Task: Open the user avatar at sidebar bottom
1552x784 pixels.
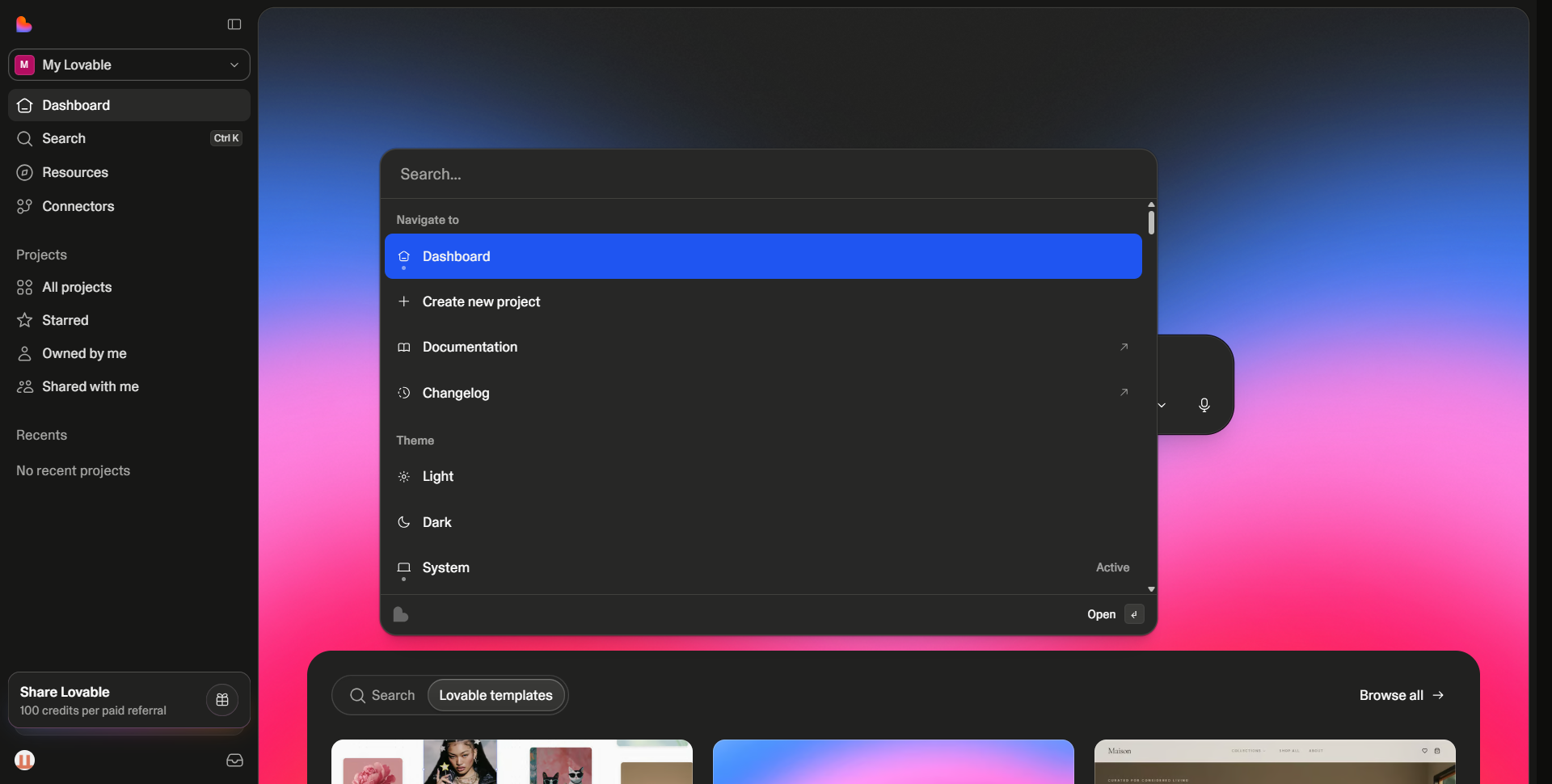Action: 25,760
